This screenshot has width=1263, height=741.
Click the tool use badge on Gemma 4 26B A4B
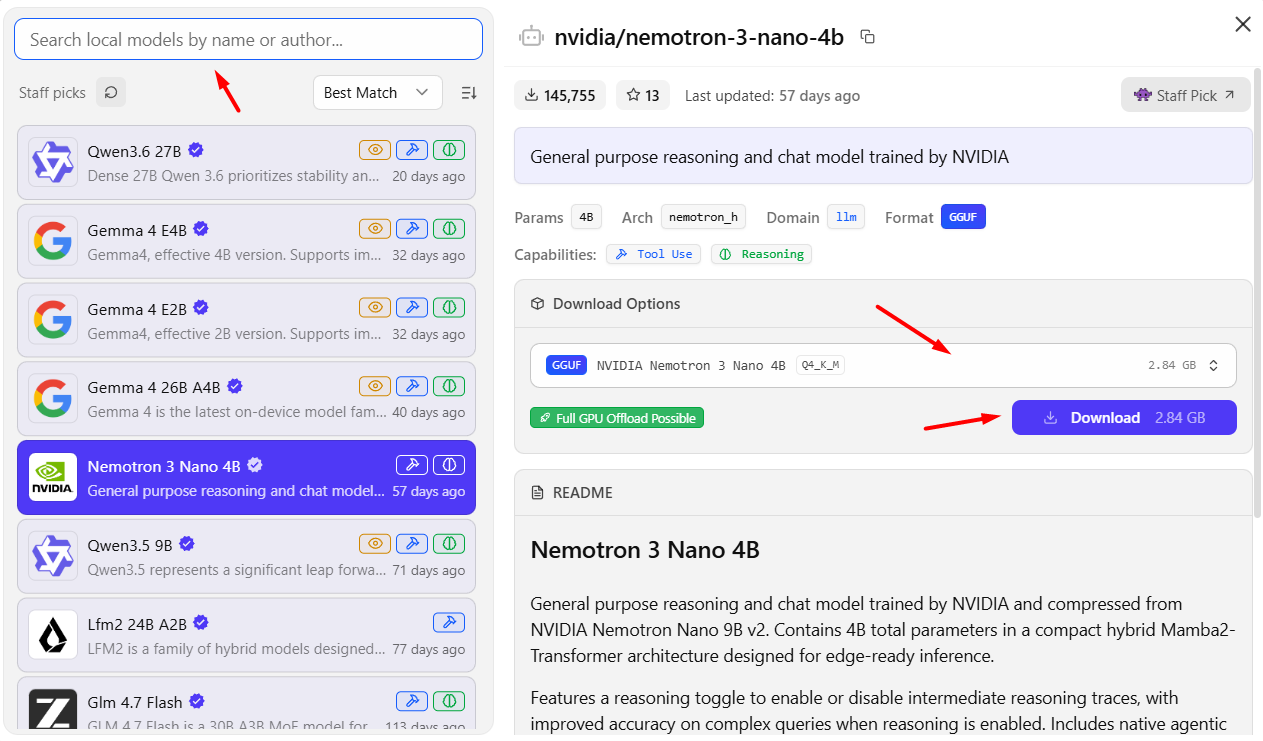point(412,386)
